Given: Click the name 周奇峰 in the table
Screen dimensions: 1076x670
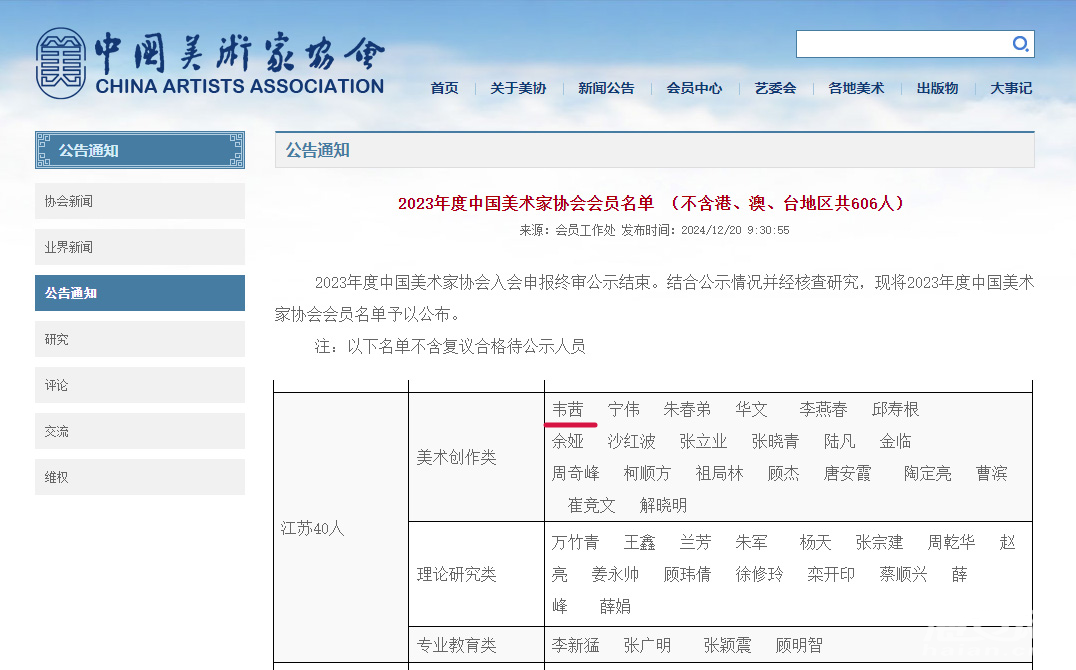Looking at the screenshot, I should point(576,474).
